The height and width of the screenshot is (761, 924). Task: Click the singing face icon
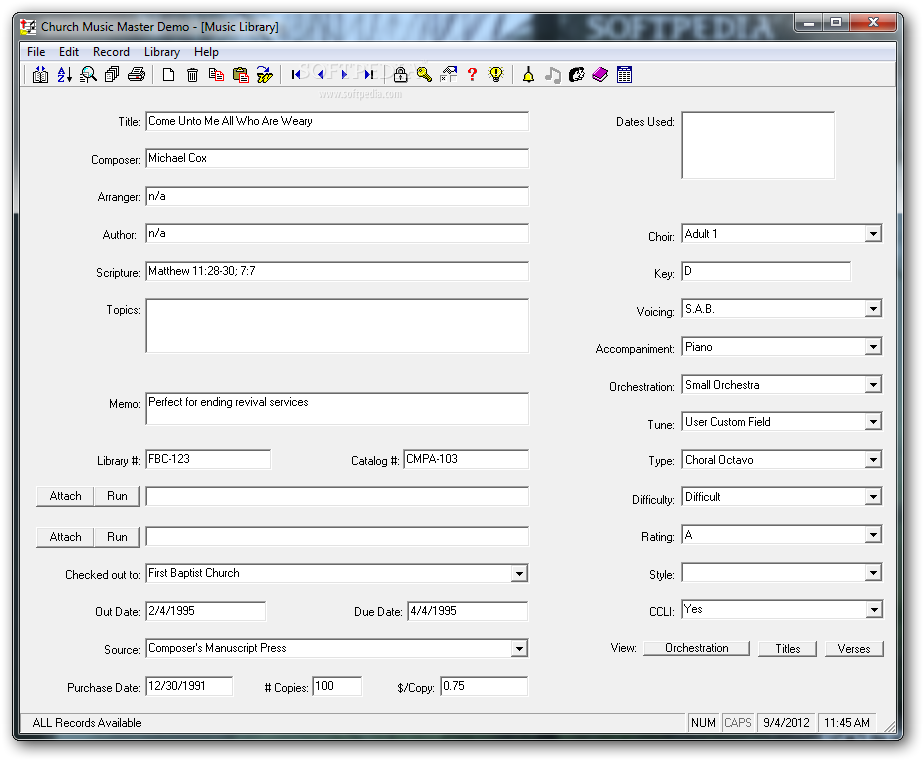576,75
